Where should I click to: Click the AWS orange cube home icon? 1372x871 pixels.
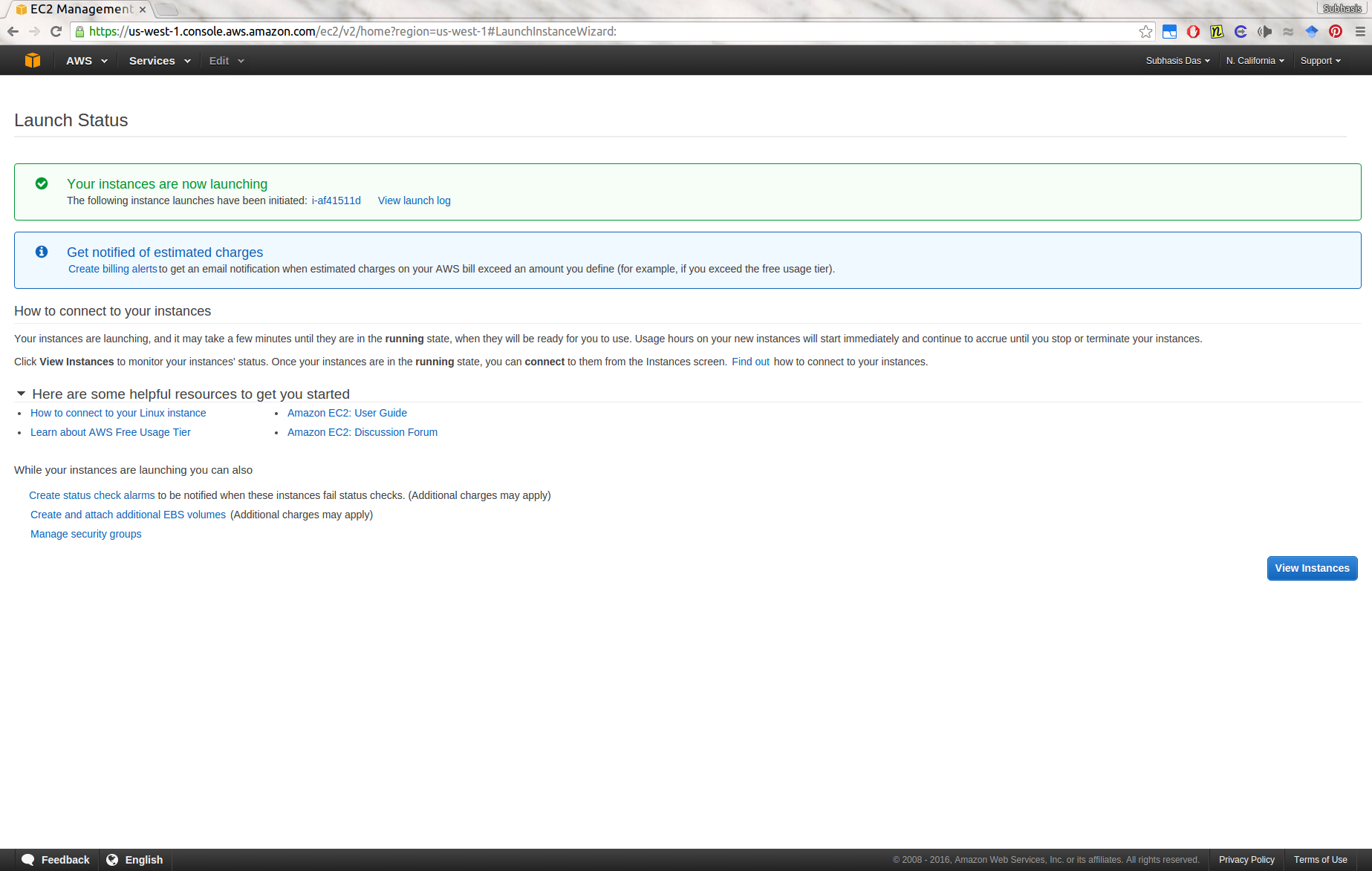click(x=33, y=61)
